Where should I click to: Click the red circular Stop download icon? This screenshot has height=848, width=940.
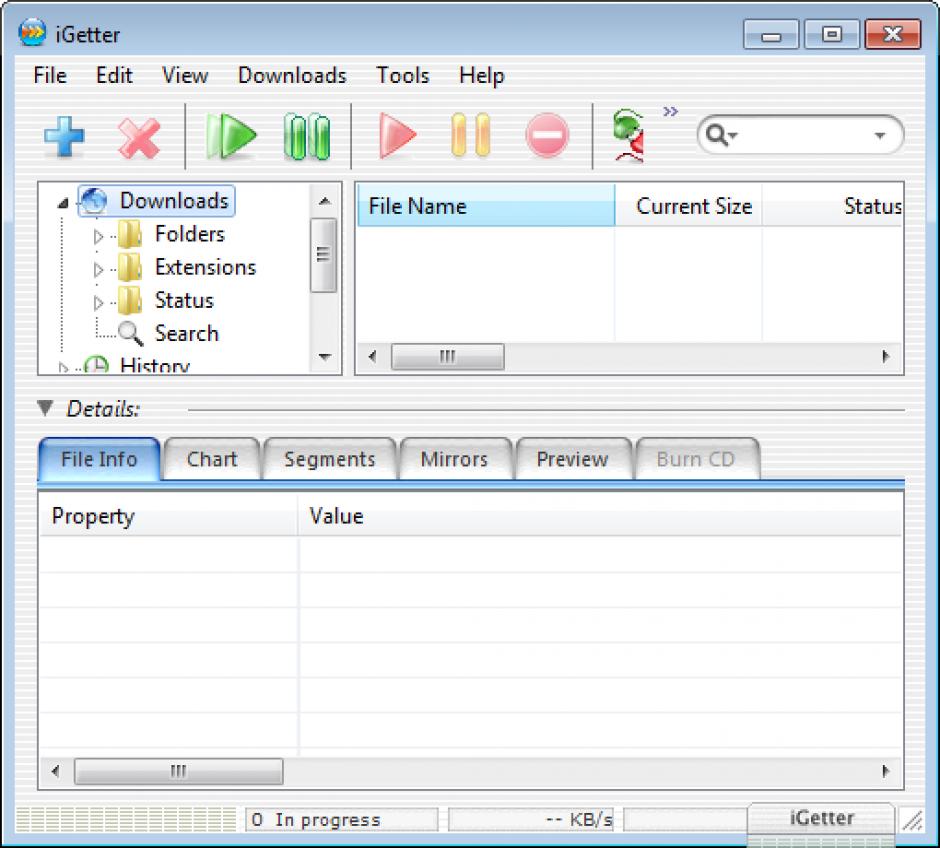(x=547, y=135)
